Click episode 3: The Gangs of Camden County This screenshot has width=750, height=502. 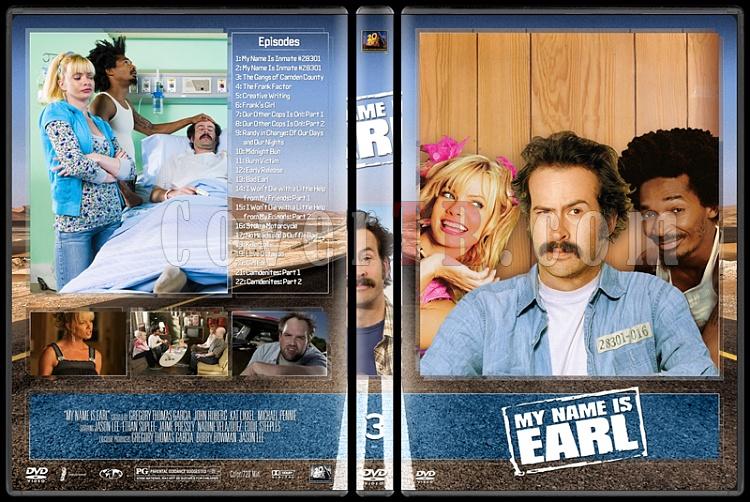tap(279, 77)
